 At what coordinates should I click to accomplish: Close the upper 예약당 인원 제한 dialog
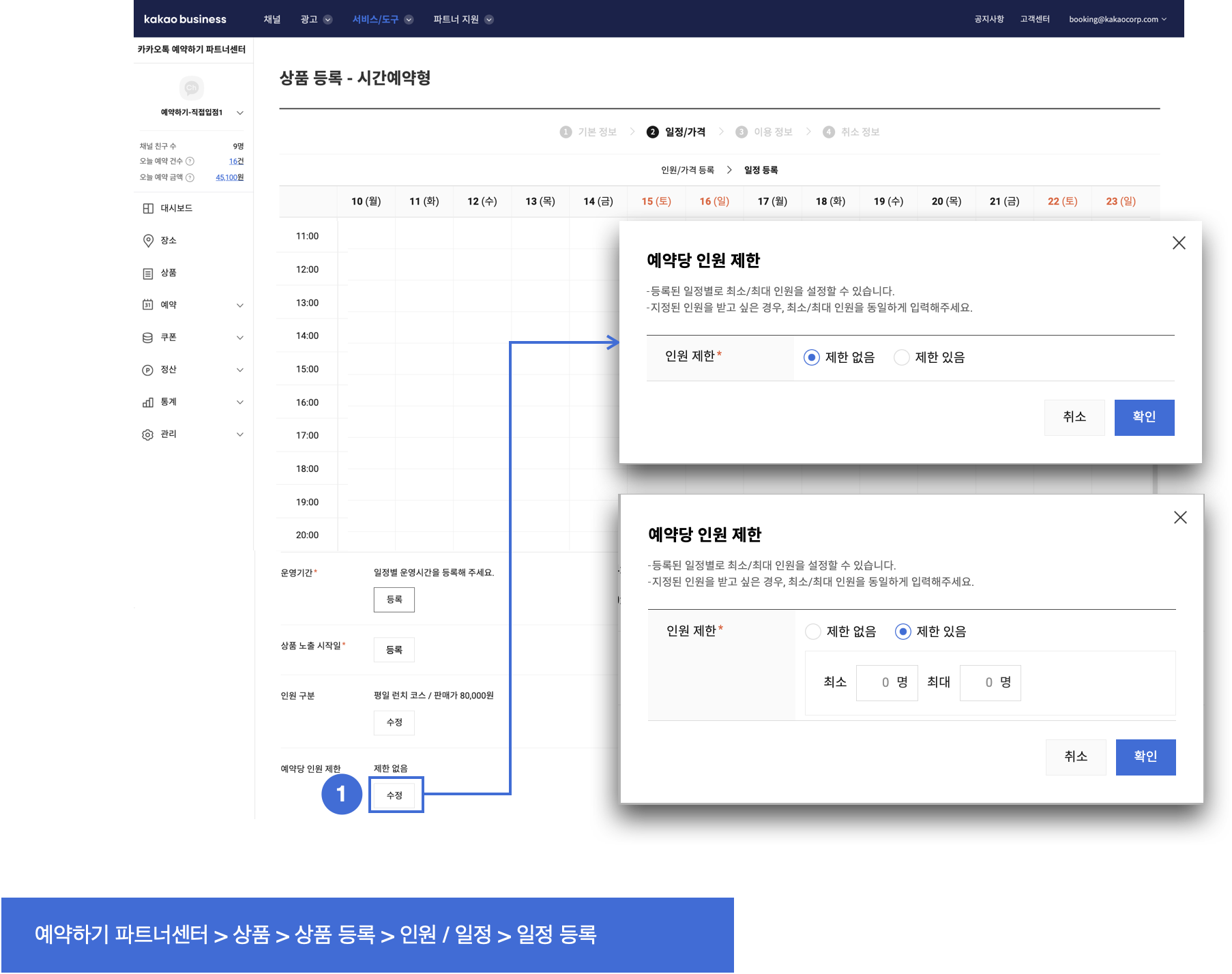1179,243
